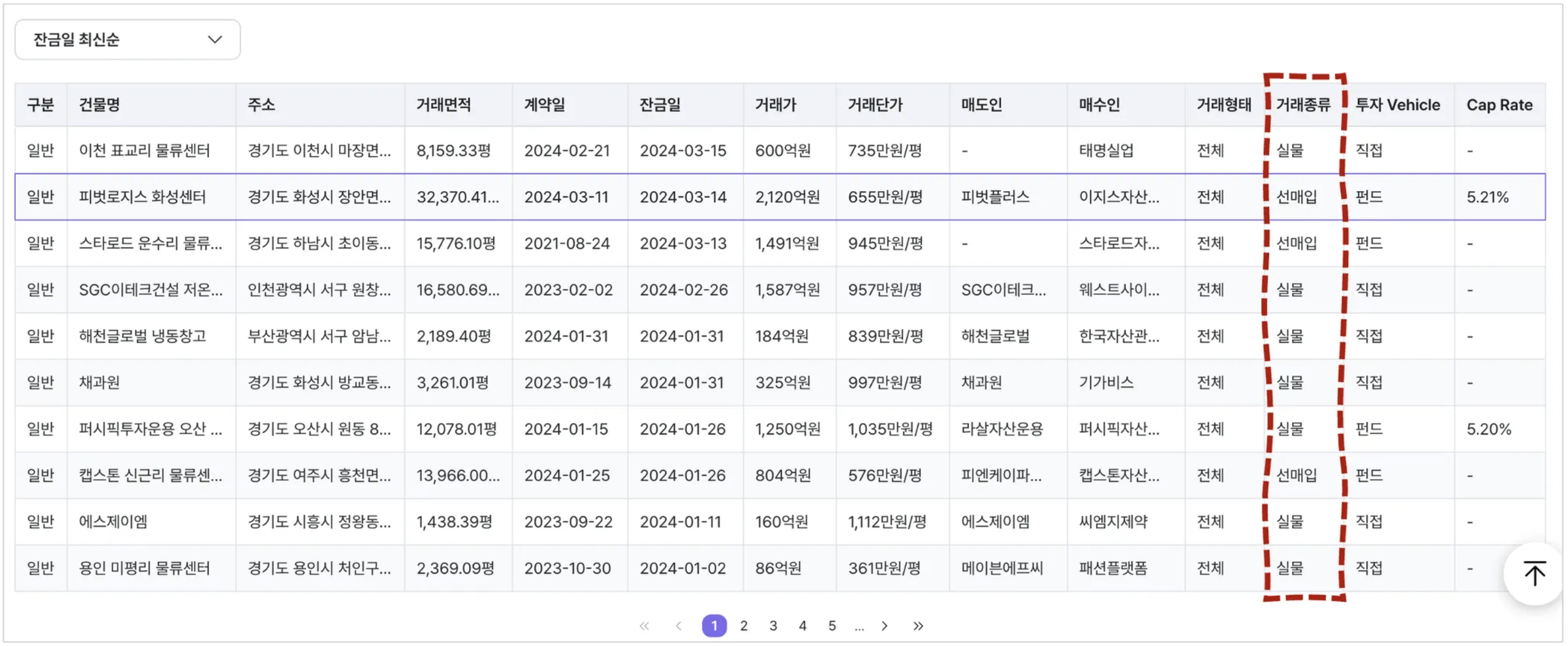Click the dropdown chevron in the sort box
This screenshot has height=646, width=1568.
click(215, 39)
